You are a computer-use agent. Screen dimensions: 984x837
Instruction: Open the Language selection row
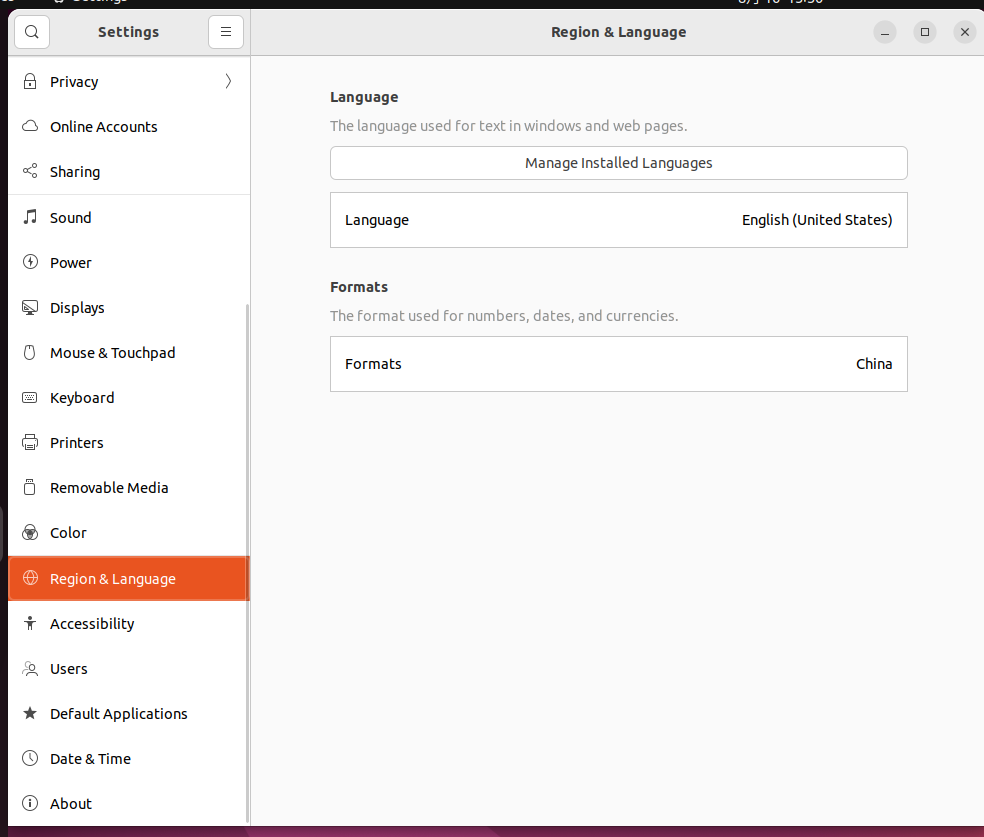[618, 220]
